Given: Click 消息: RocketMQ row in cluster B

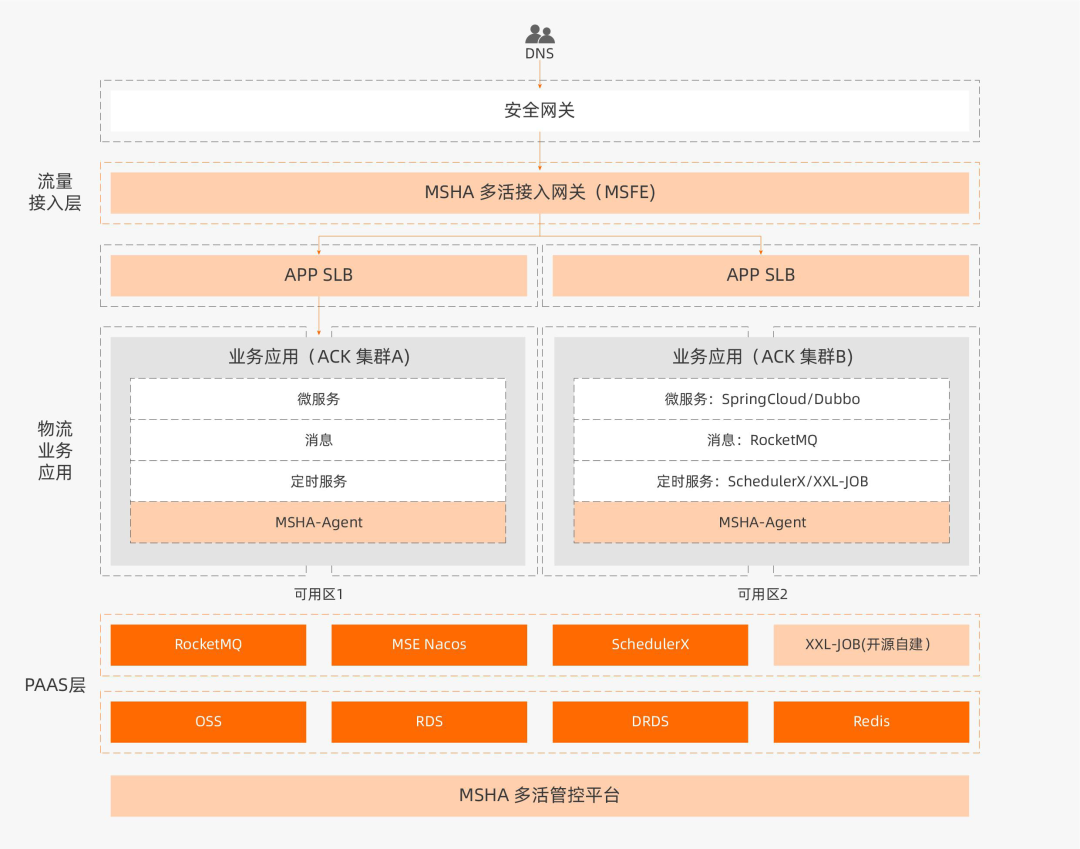Looking at the screenshot, I should pyautogui.click(x=762, y=440).
